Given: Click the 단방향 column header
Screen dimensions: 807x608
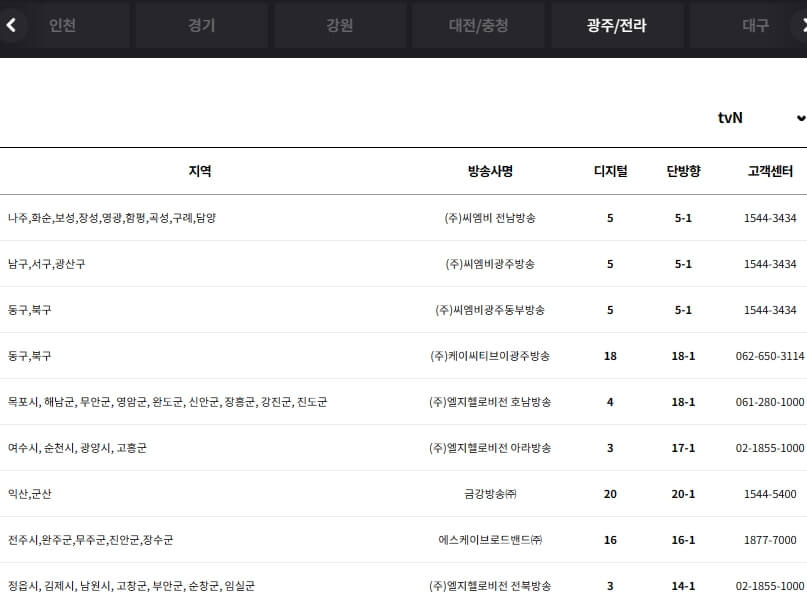Looking at the screenshot, I should 683,171.
